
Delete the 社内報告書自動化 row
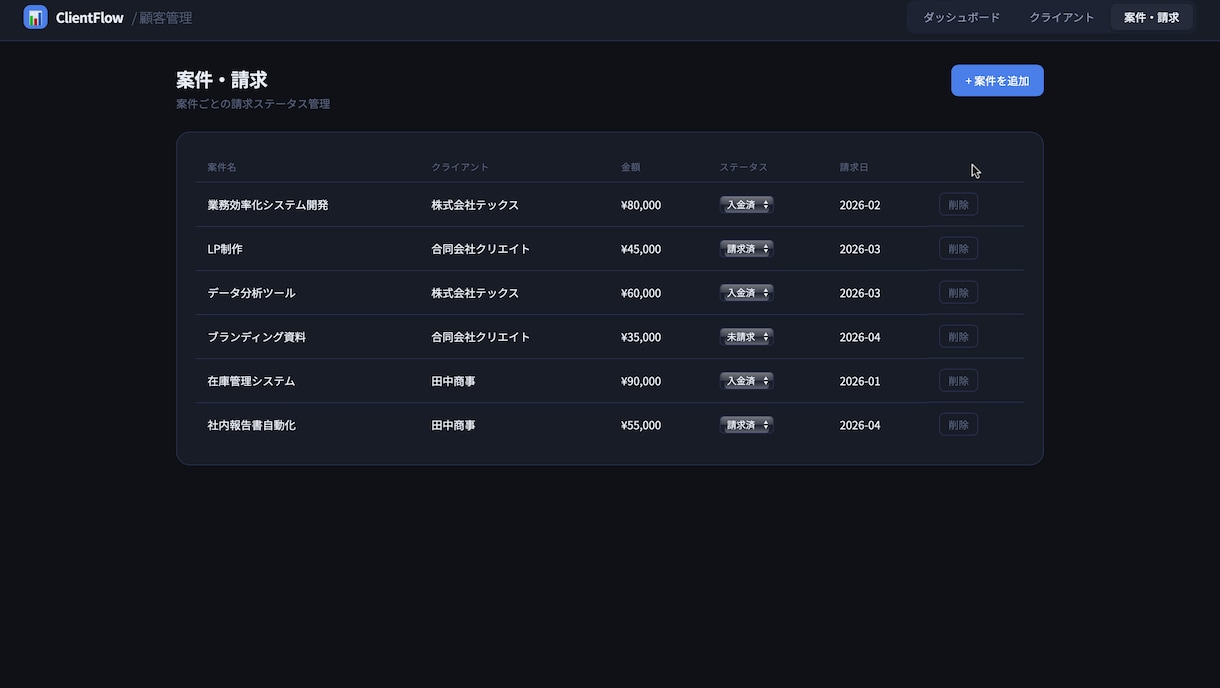click(x=958, y=425)
